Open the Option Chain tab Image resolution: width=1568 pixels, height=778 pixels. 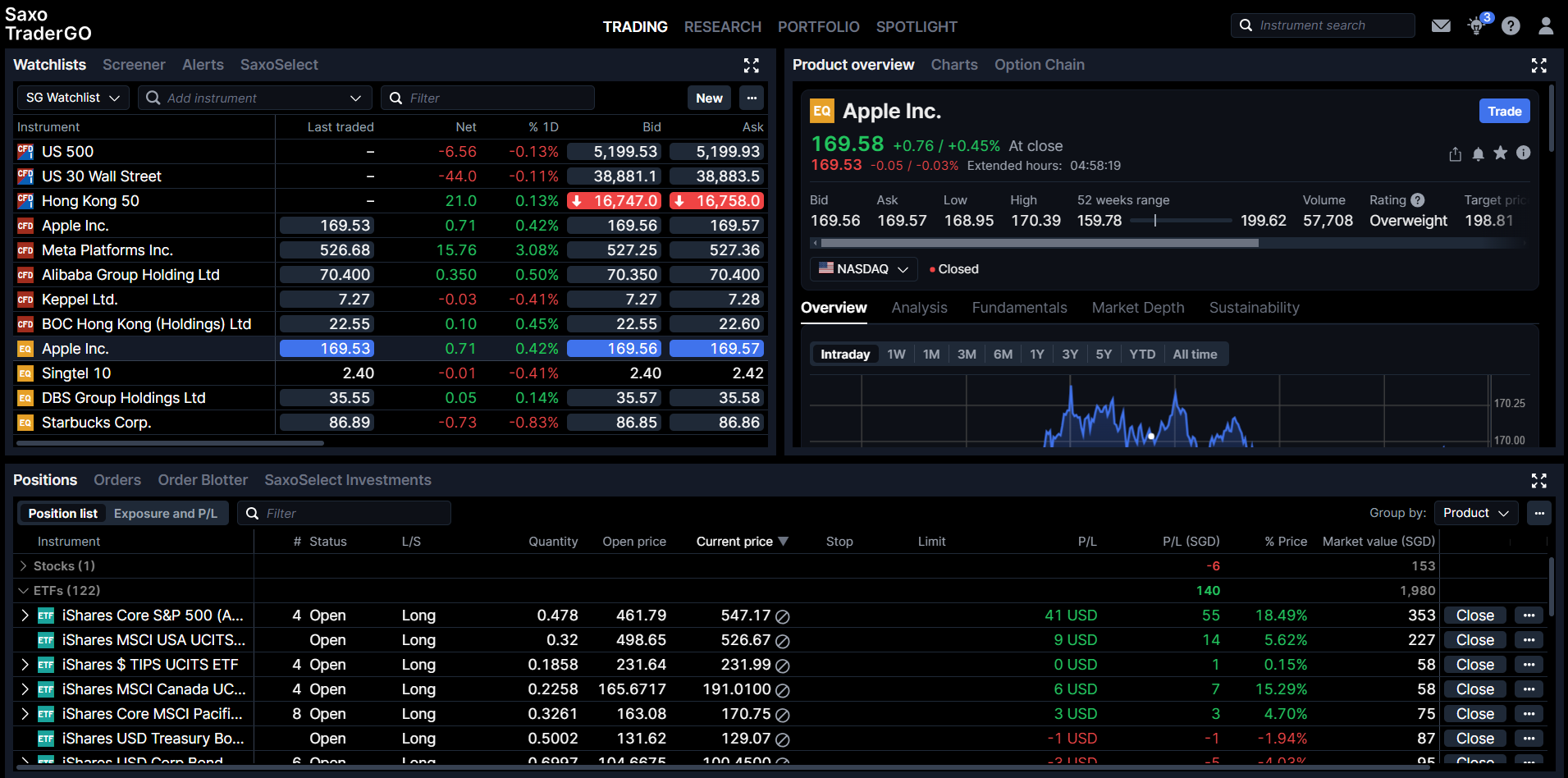point(1040,65)
